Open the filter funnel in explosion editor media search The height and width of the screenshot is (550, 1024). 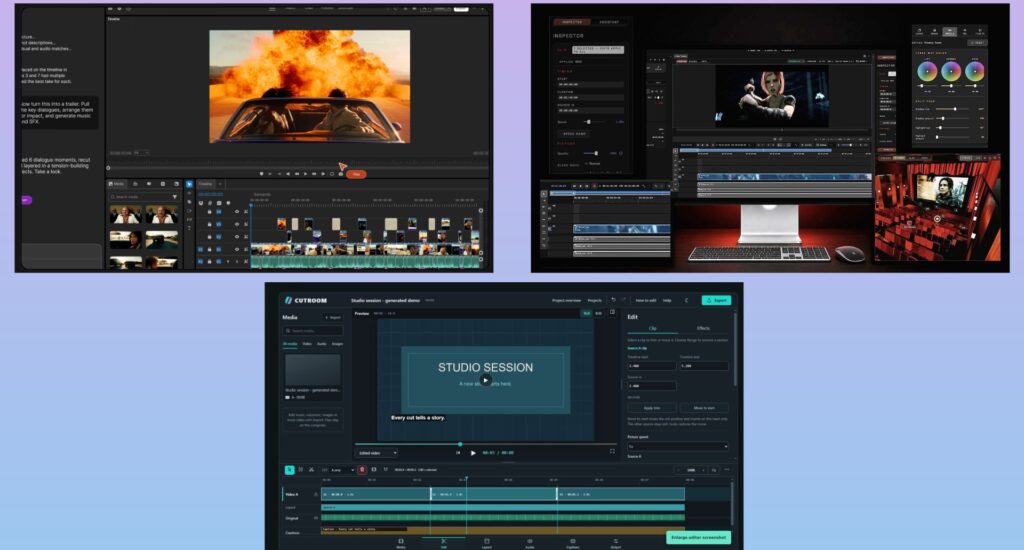[x=174, y=197]
